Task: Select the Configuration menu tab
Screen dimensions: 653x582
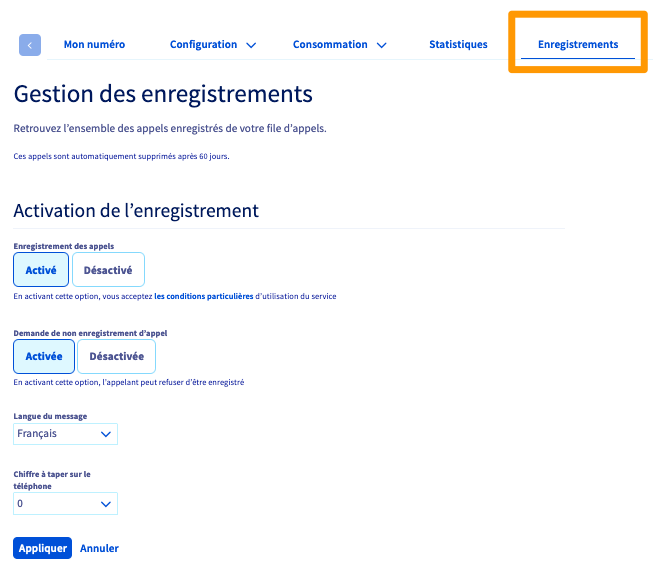Action: coord(203,45)
